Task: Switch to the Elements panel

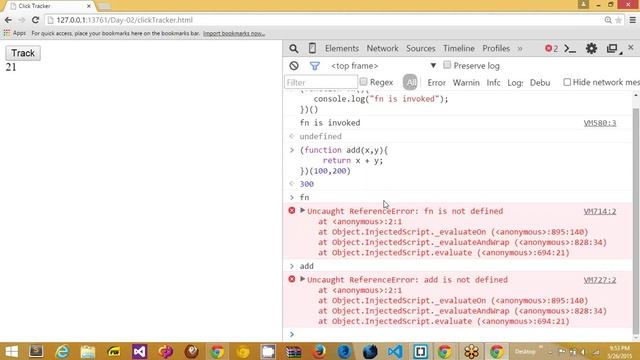Action: pos(342,48)
